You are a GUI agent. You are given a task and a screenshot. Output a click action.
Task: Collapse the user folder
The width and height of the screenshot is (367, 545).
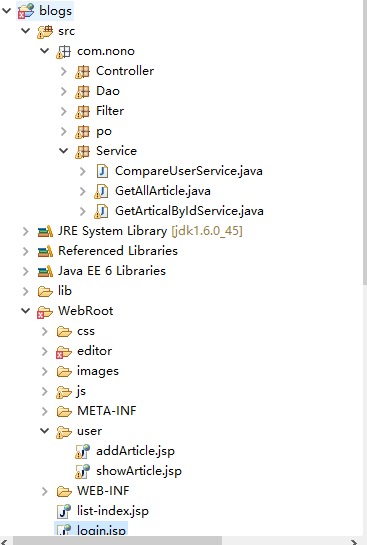[x=44, y=431]
